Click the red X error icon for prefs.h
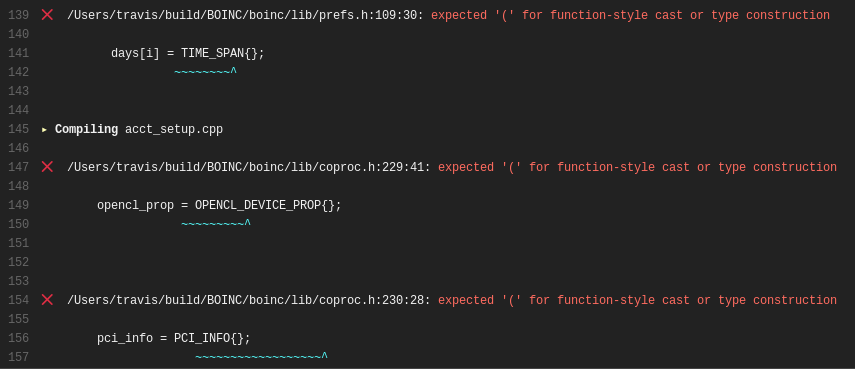Viewport: 855px width, 369px height. click(47, 15)
